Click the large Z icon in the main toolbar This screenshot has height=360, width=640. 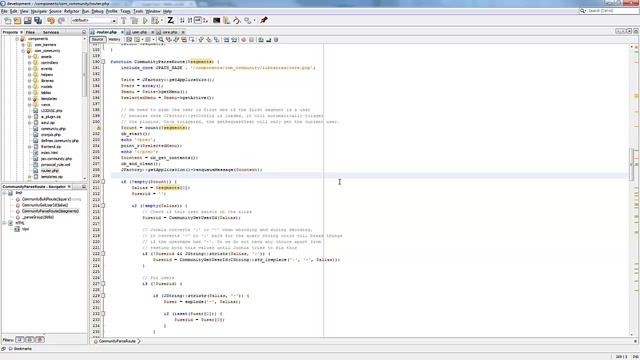point(171,20)
